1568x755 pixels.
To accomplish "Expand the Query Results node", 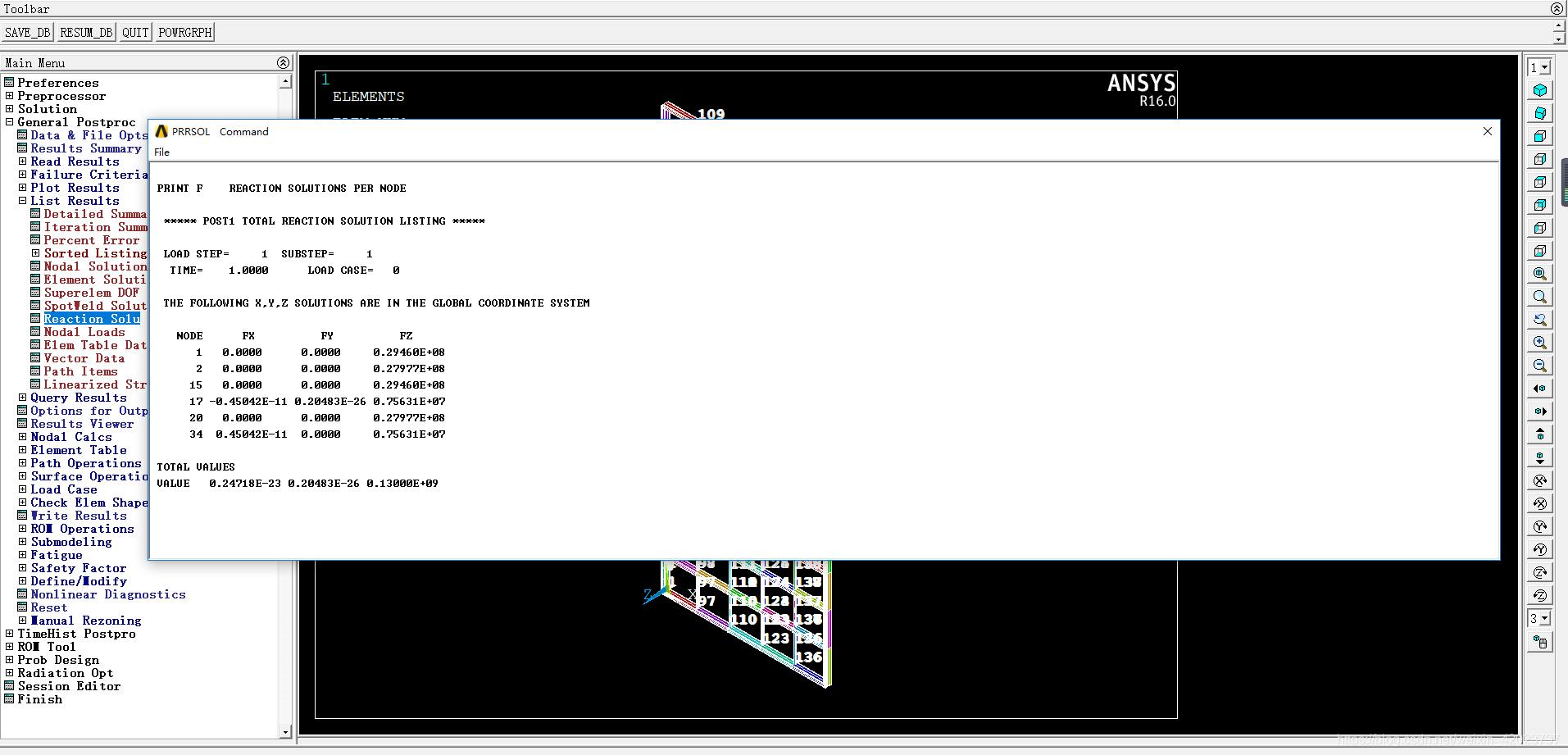I will (x=22, y=398).
